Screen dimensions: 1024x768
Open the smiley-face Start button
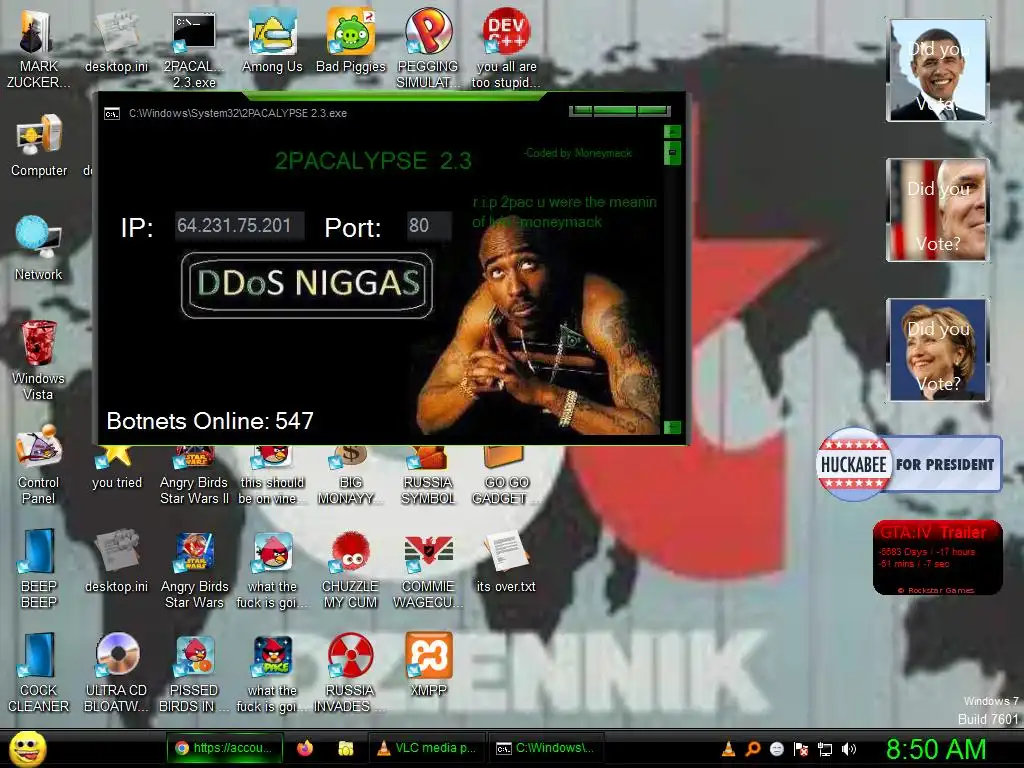[28, 749]
